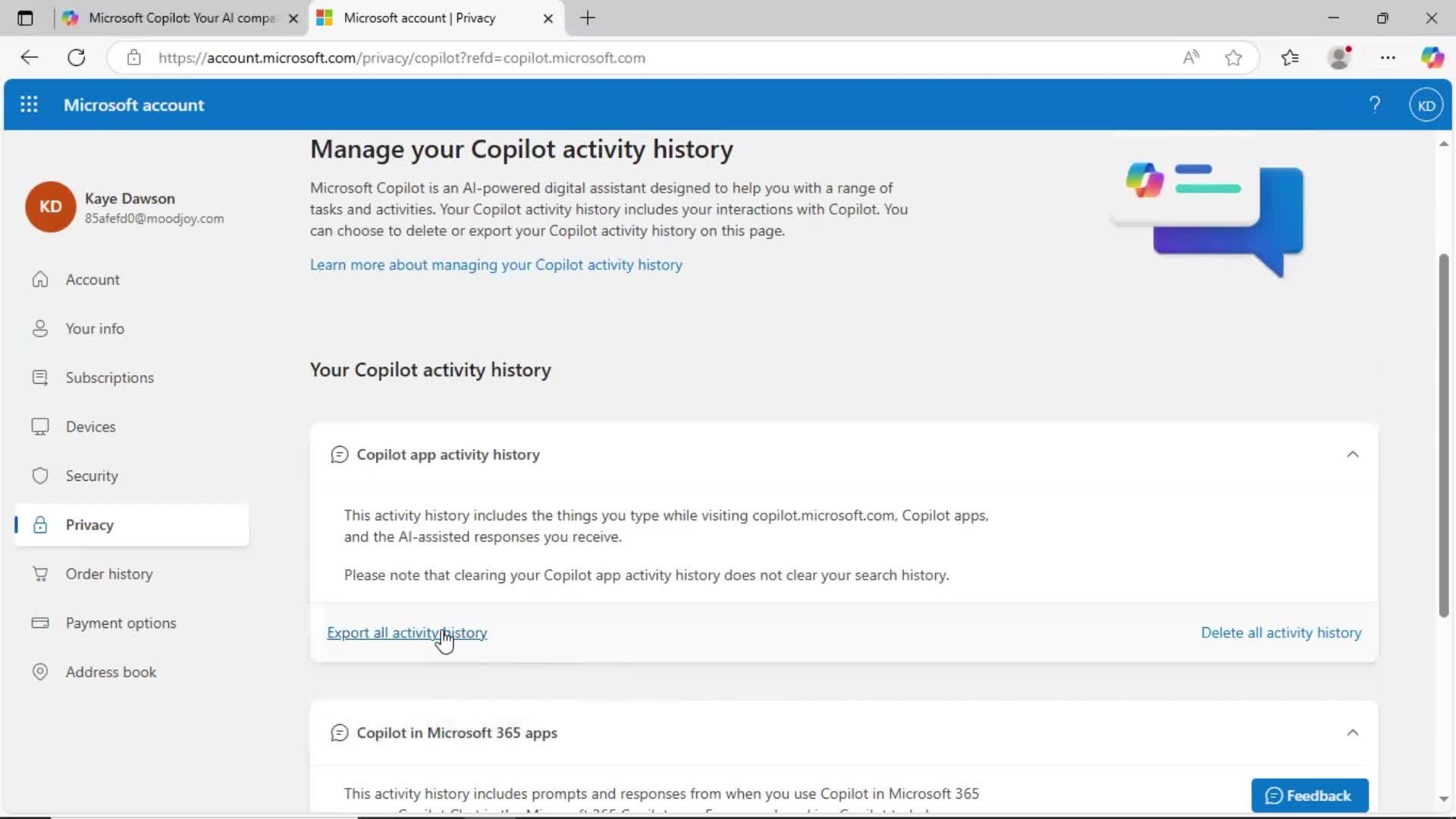Open Learn more about managing Copilot history

pyautogui.click(x=496, y=265)
